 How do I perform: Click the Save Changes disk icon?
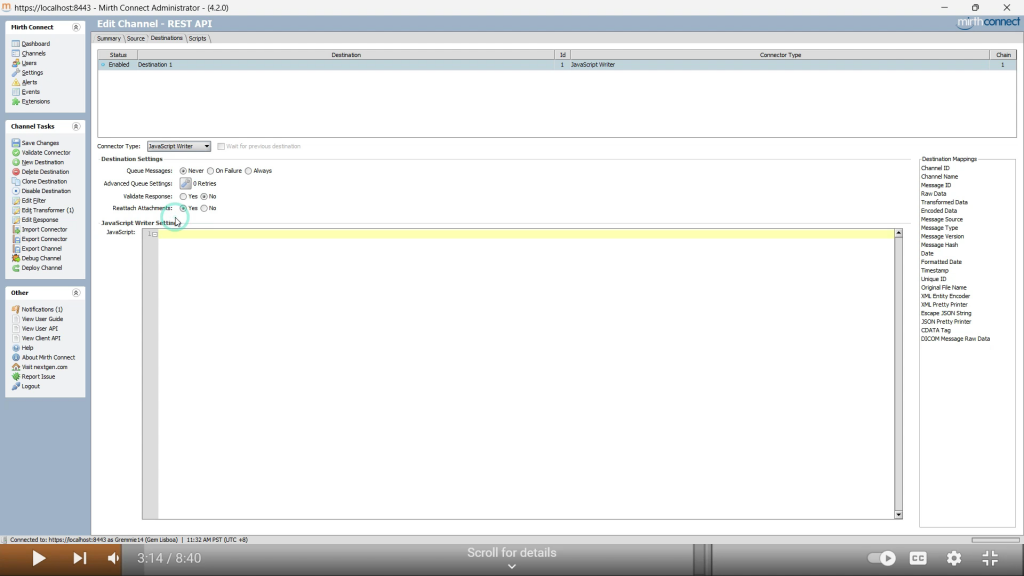click(16, 143)
